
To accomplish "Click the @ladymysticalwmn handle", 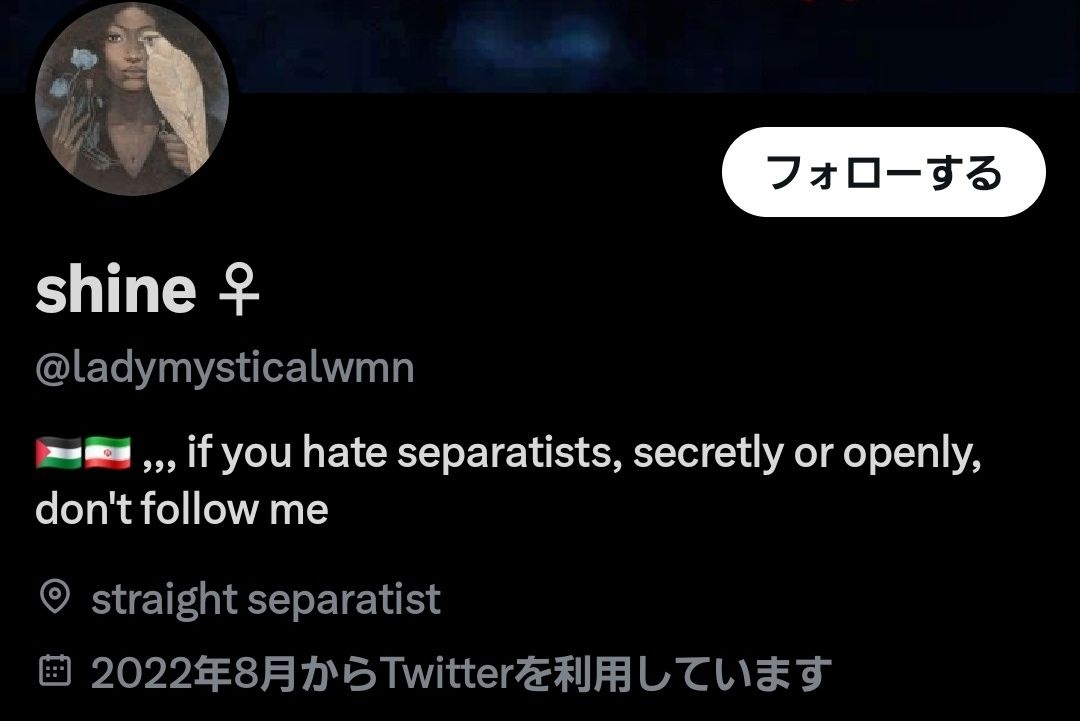I will tap(225, 368).
